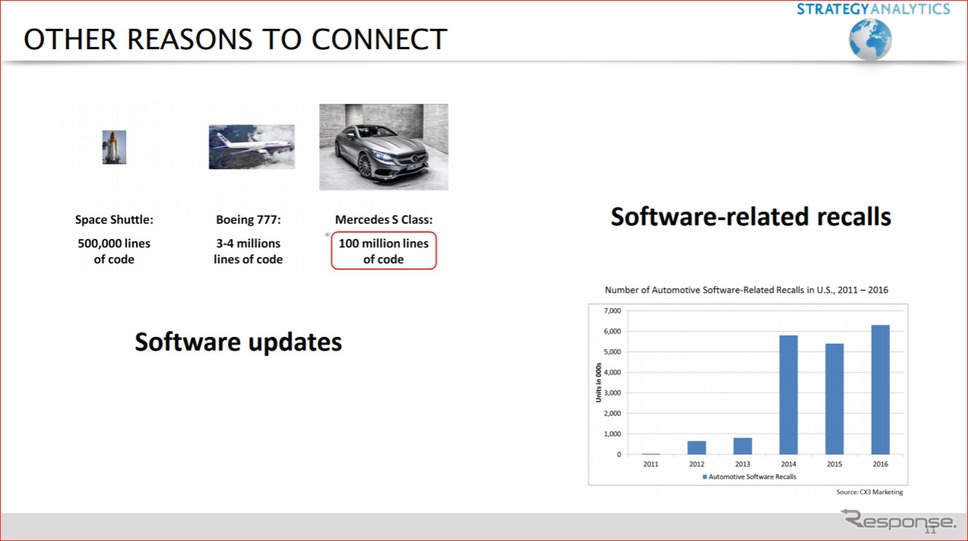Select the '4,000' y-axis label
968x541 pixels.
click(612, 372)
